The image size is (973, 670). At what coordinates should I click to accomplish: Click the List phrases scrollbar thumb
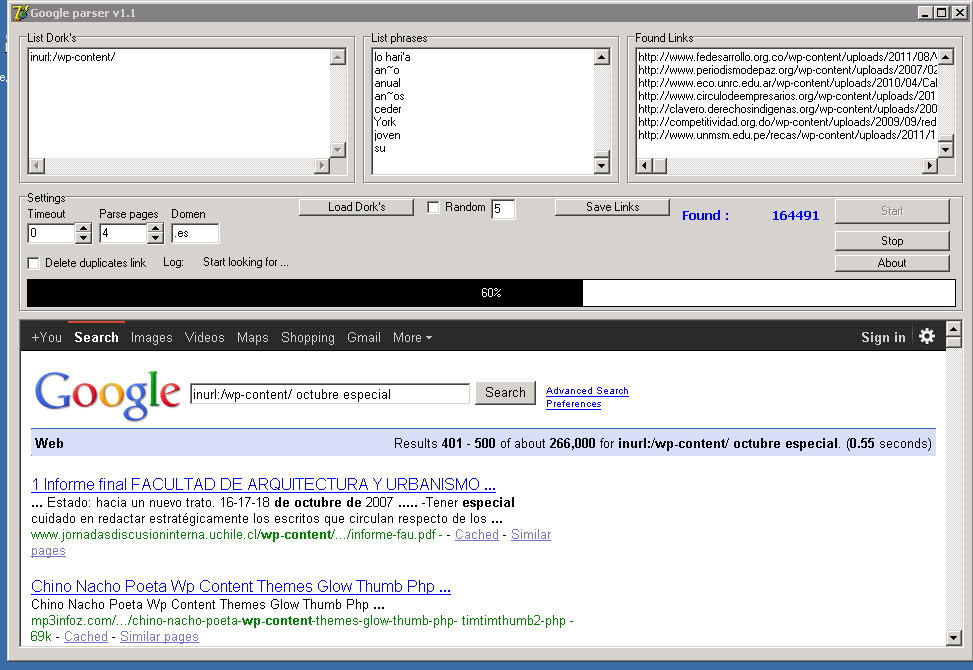pos(601,154)
